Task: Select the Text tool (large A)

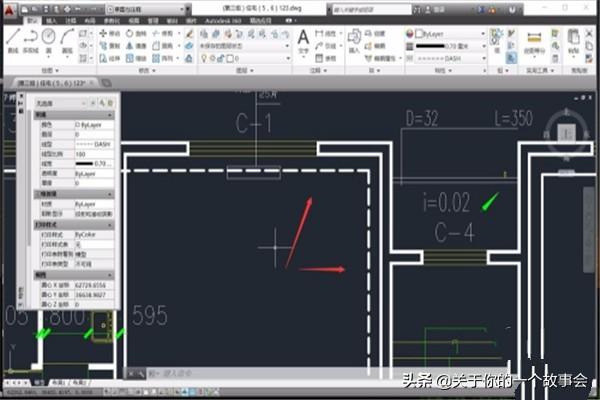Action: tap(303, 38)
